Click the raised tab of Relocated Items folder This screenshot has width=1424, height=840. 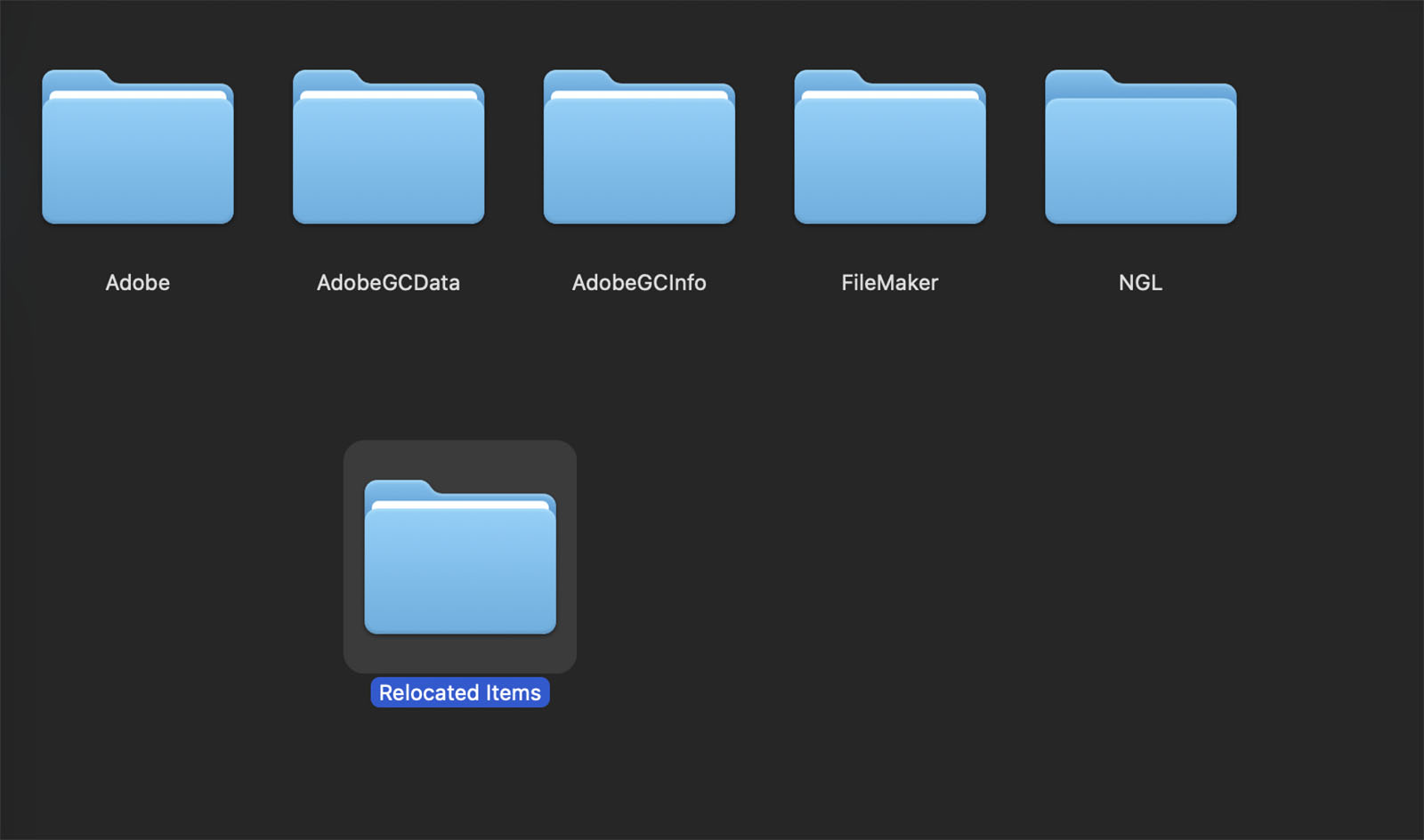click(x=398, y=489)
